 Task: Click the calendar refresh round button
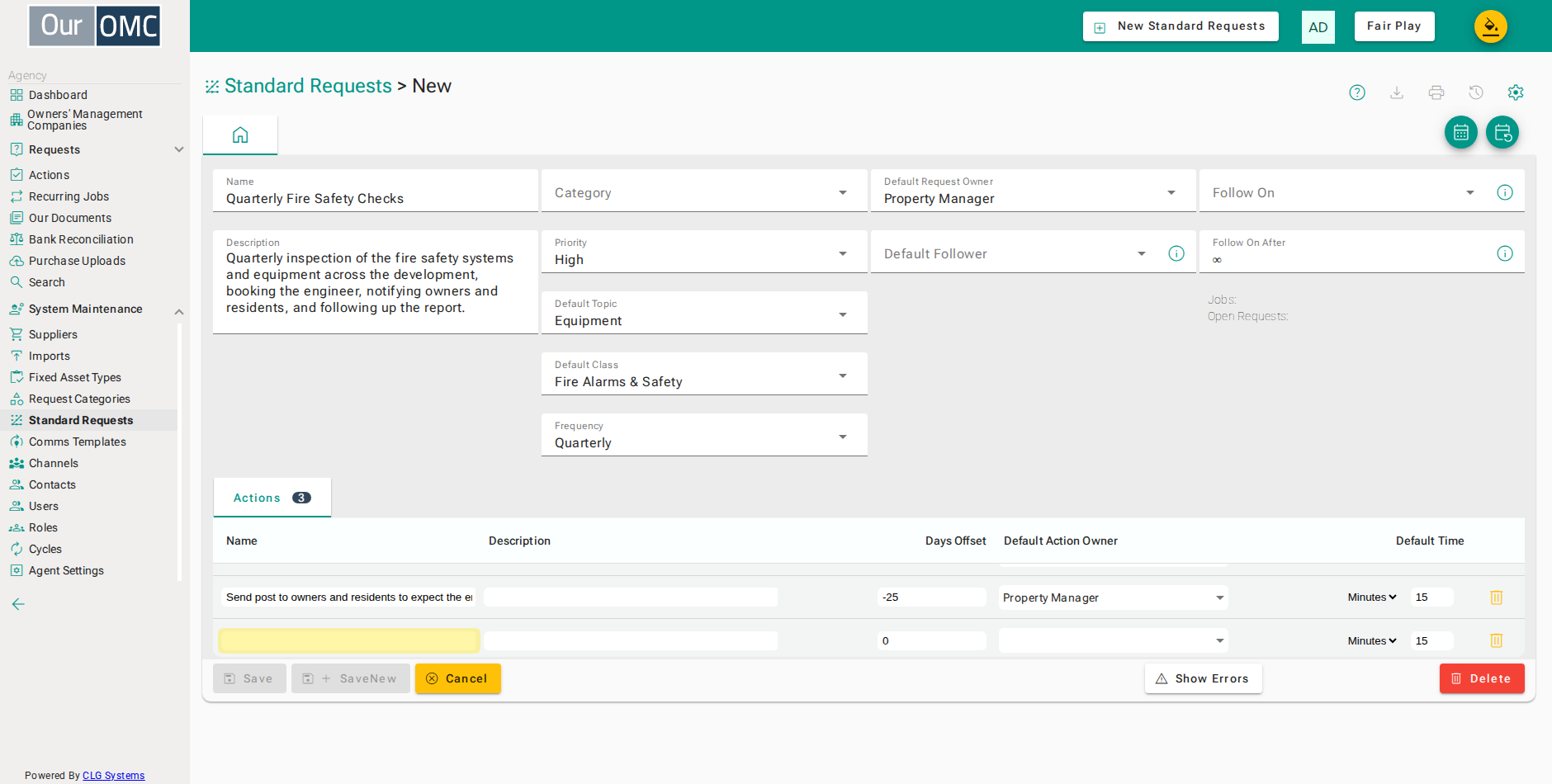pos(1502,132)
